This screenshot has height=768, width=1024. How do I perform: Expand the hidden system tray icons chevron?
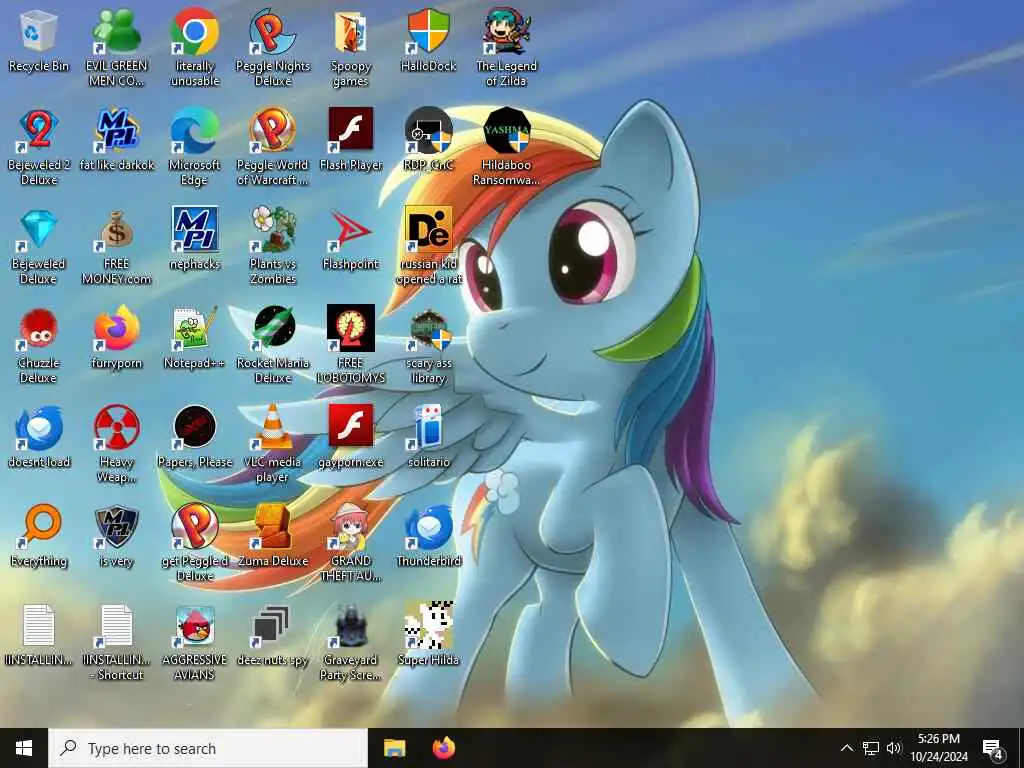(846, 748)
